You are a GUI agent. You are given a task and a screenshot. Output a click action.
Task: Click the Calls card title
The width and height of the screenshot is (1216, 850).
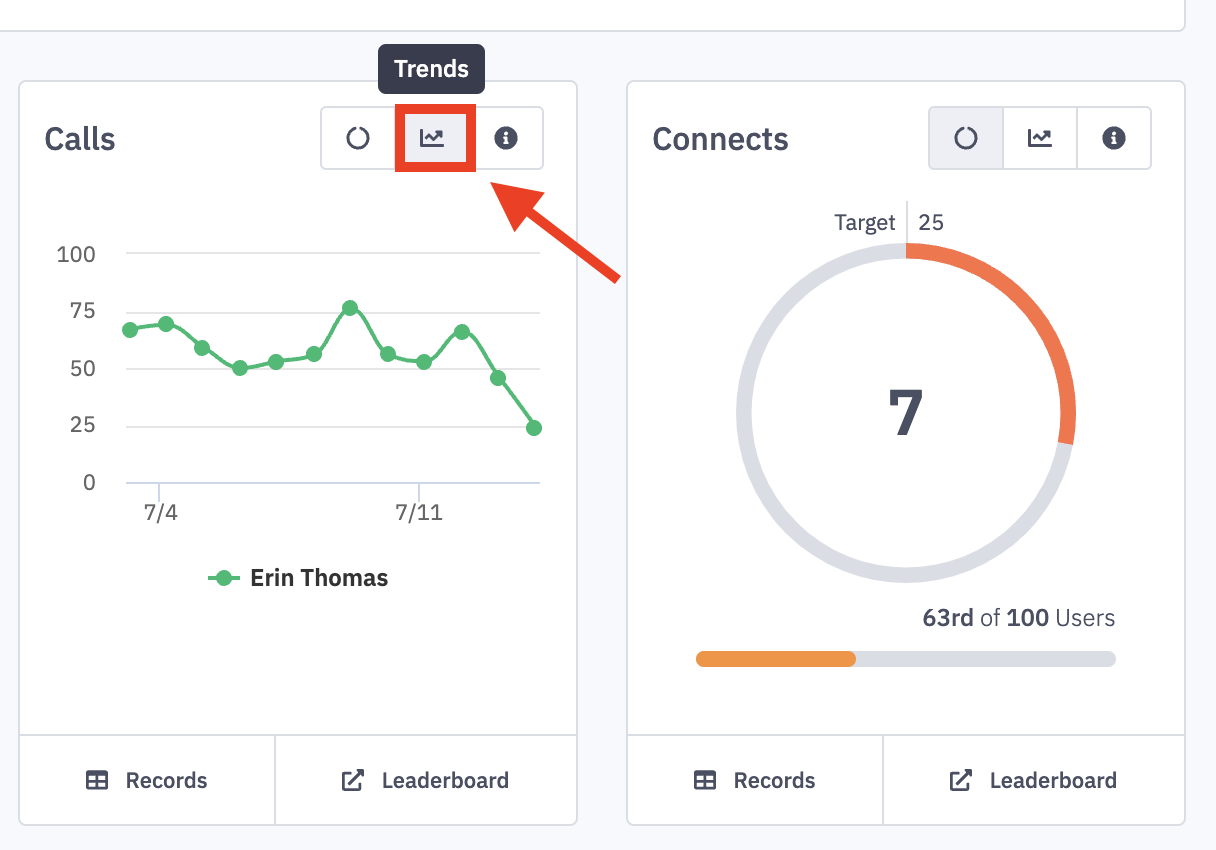click(x=80, y=139)
